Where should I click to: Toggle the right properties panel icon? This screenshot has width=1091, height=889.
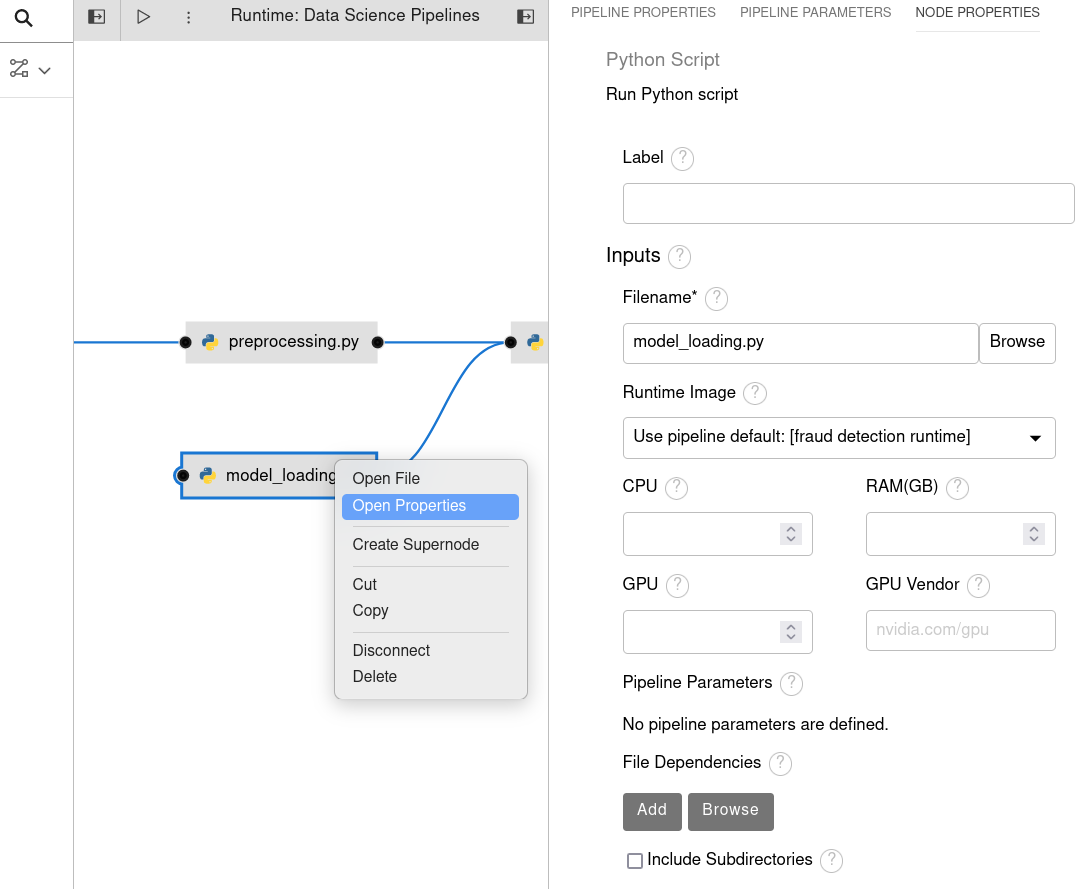[x=526, y=17]
